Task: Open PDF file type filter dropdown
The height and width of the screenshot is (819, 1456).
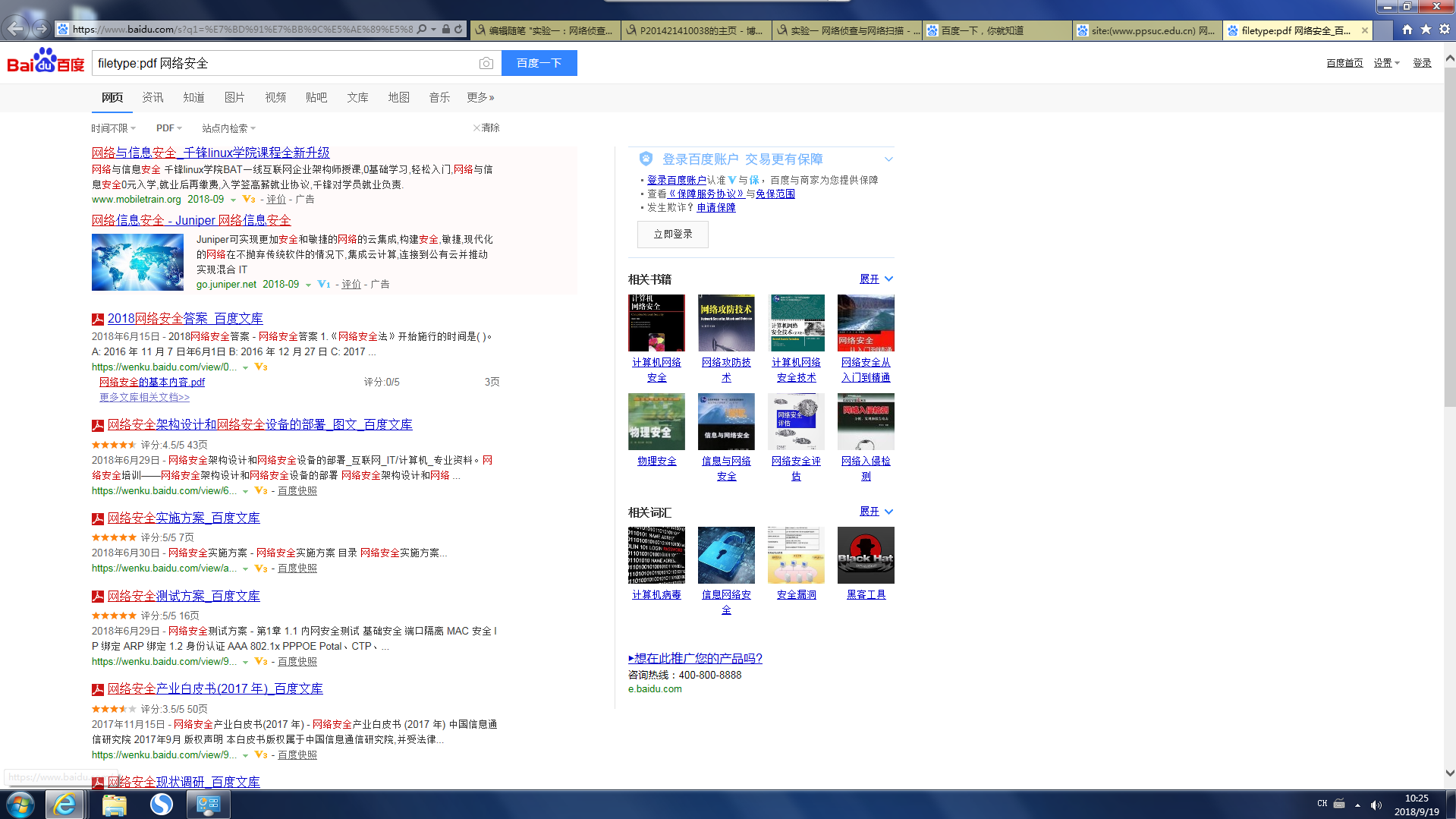Action: coord(169,128)
